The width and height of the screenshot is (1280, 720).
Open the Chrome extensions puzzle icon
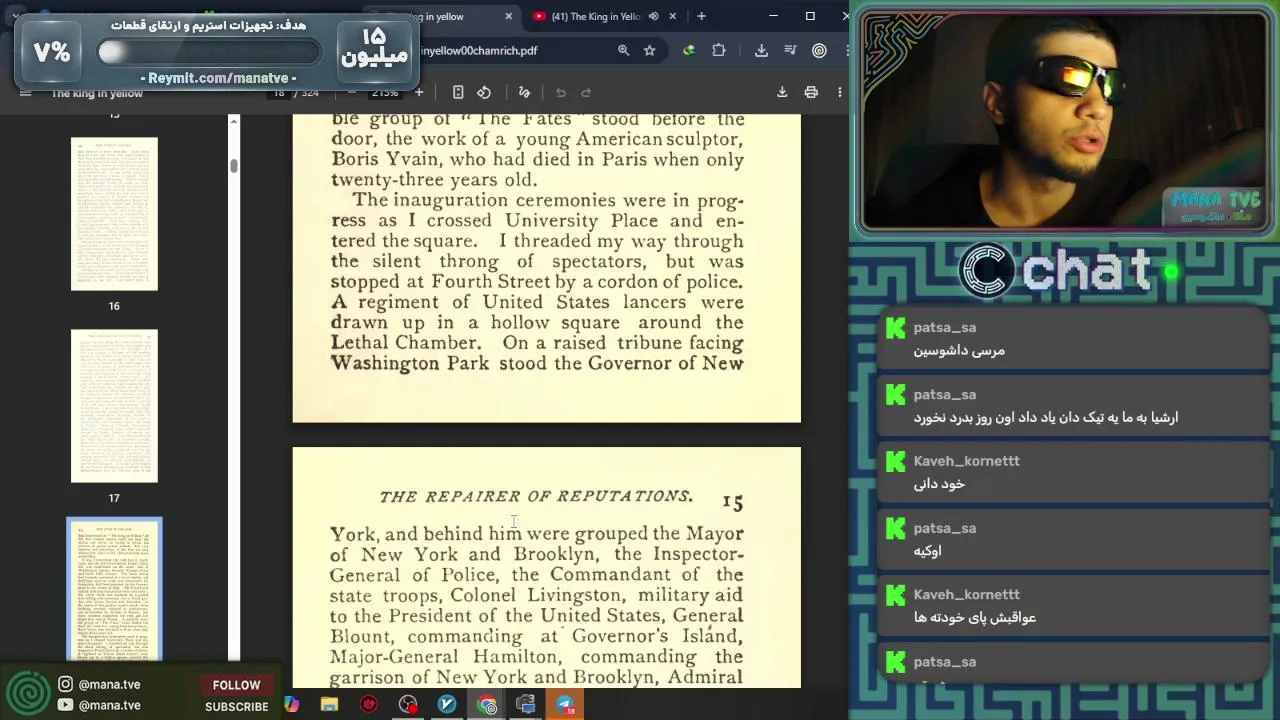click(718, 50)
